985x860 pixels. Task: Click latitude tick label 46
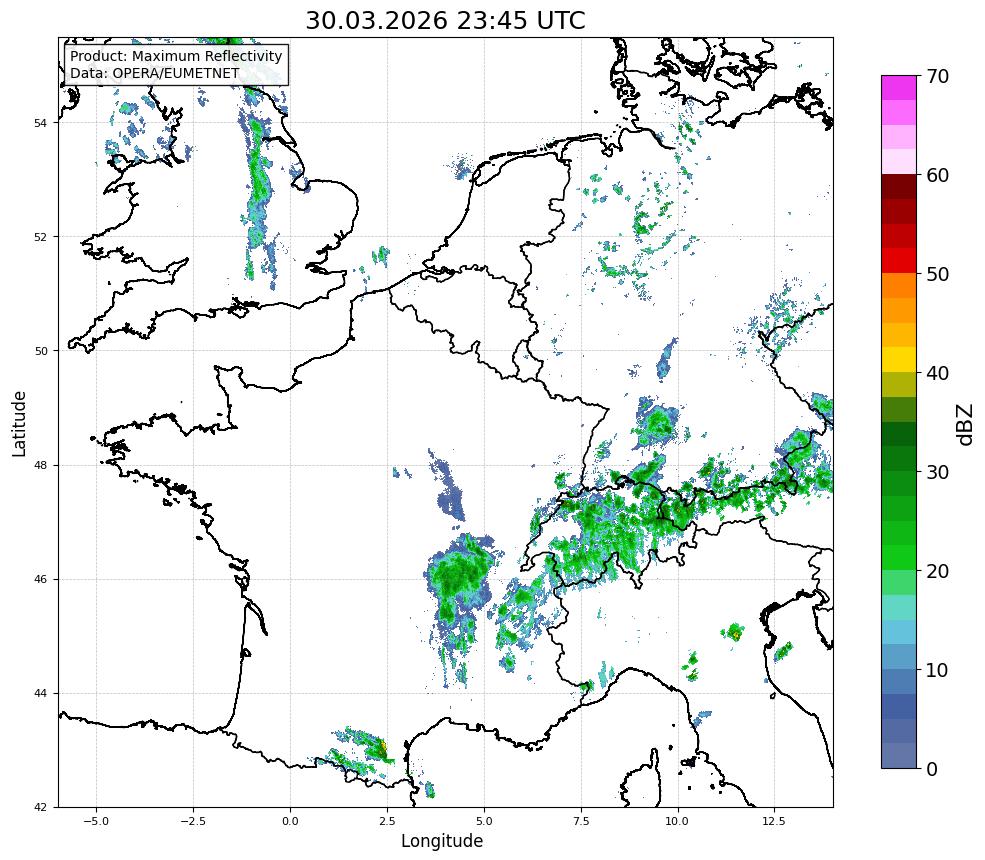pos(40,579)
